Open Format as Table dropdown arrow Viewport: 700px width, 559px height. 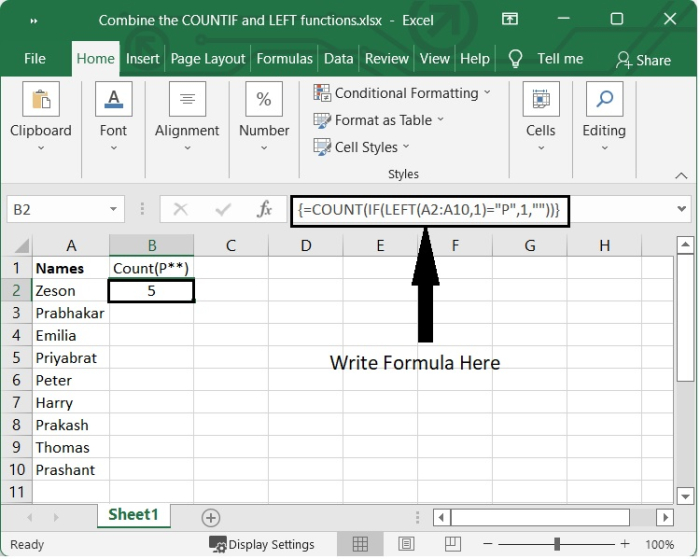[x=440, y=119]
